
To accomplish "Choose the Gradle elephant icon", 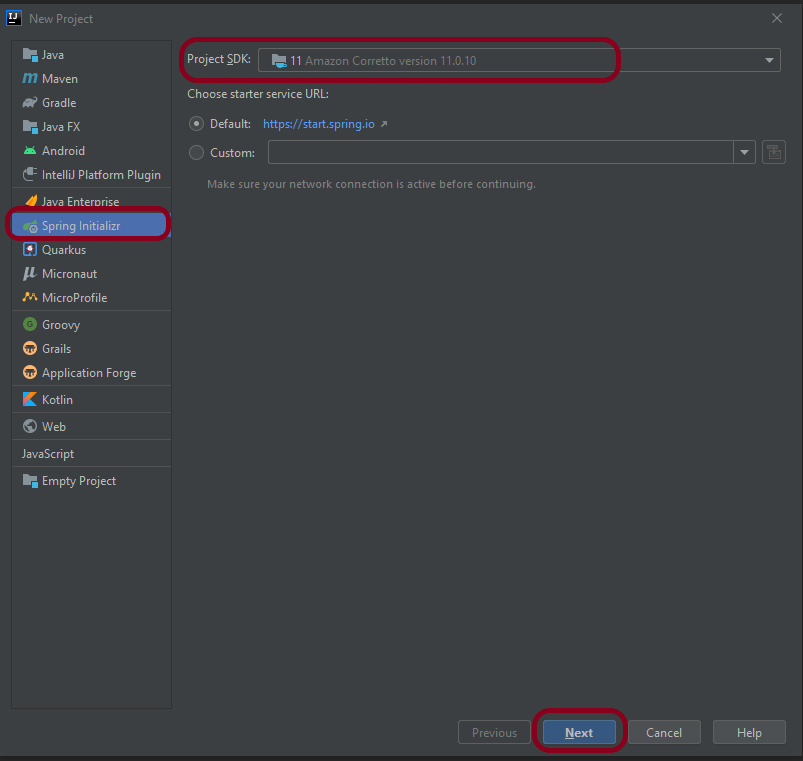I will (x=30, y=103).
